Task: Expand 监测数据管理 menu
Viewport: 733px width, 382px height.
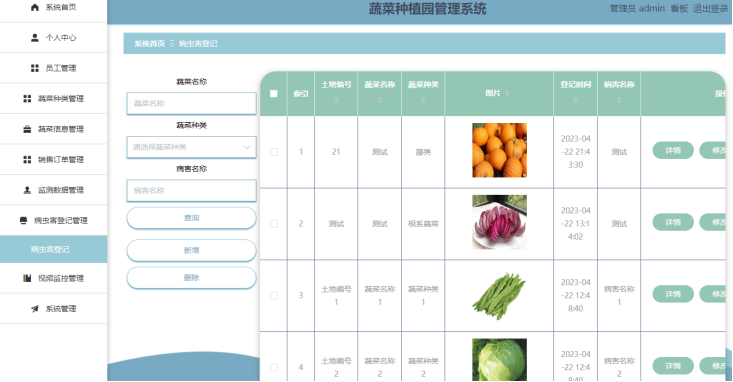Action: [54, 190]
